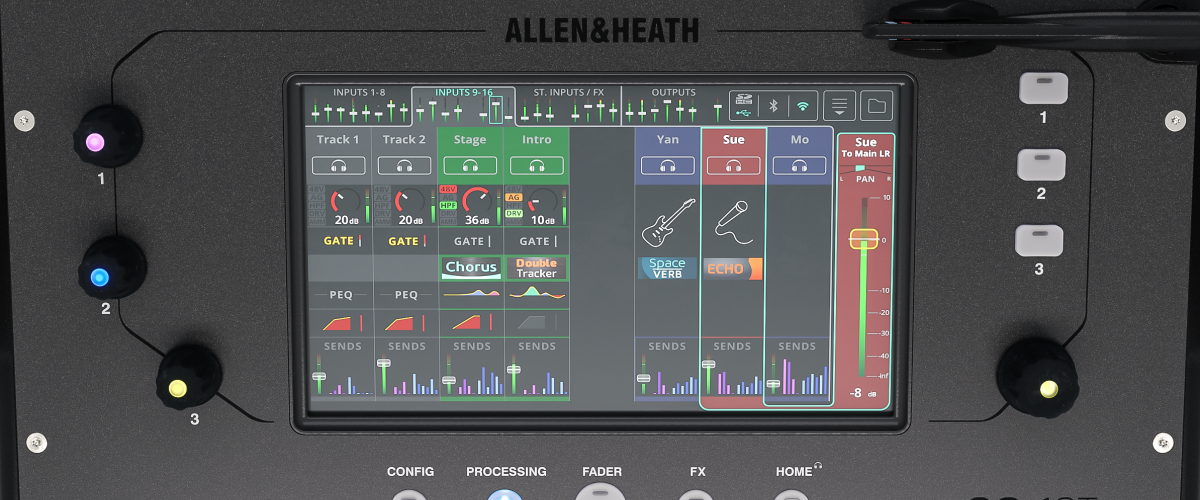Select the electric guitar icon on Yan

point(667,222)
